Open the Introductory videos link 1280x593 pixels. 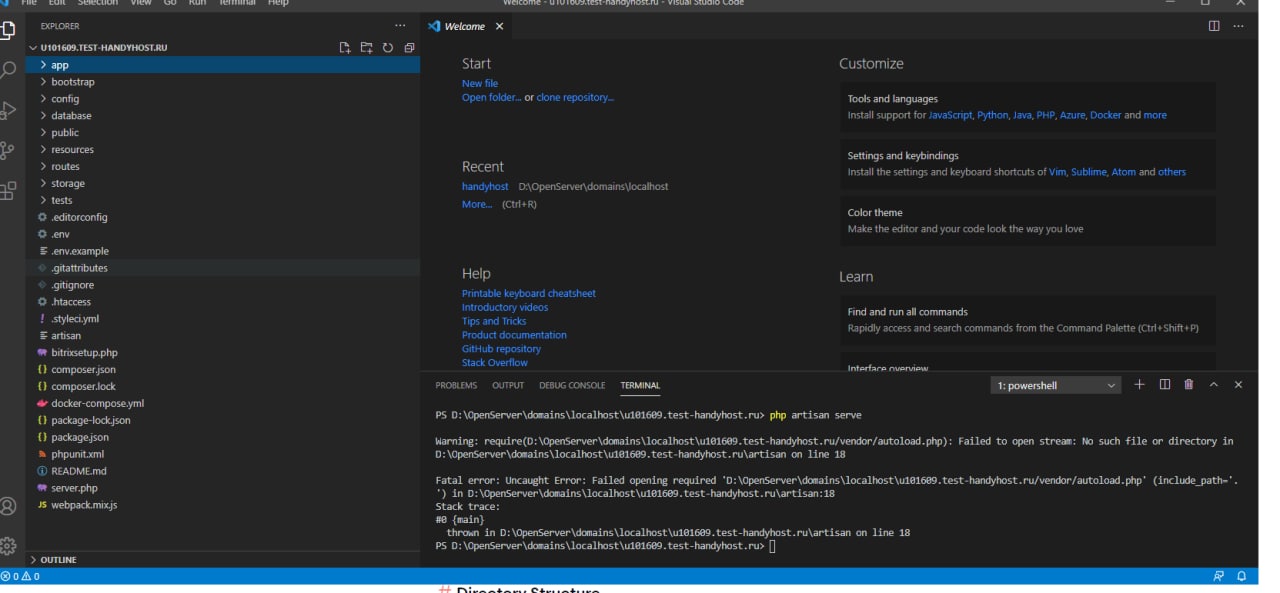tap(505, 308)
